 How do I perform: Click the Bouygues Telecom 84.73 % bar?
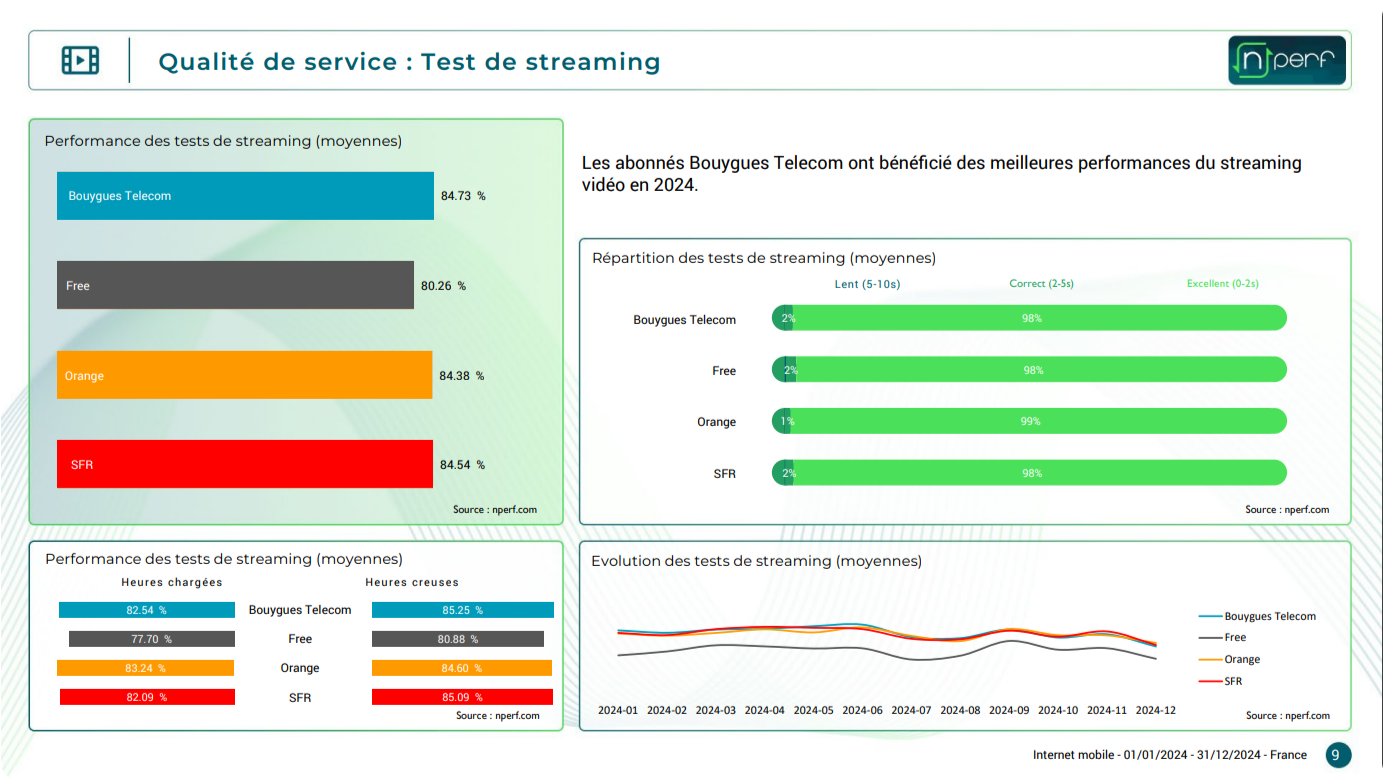pyautogui.click(x=245, y=196)
